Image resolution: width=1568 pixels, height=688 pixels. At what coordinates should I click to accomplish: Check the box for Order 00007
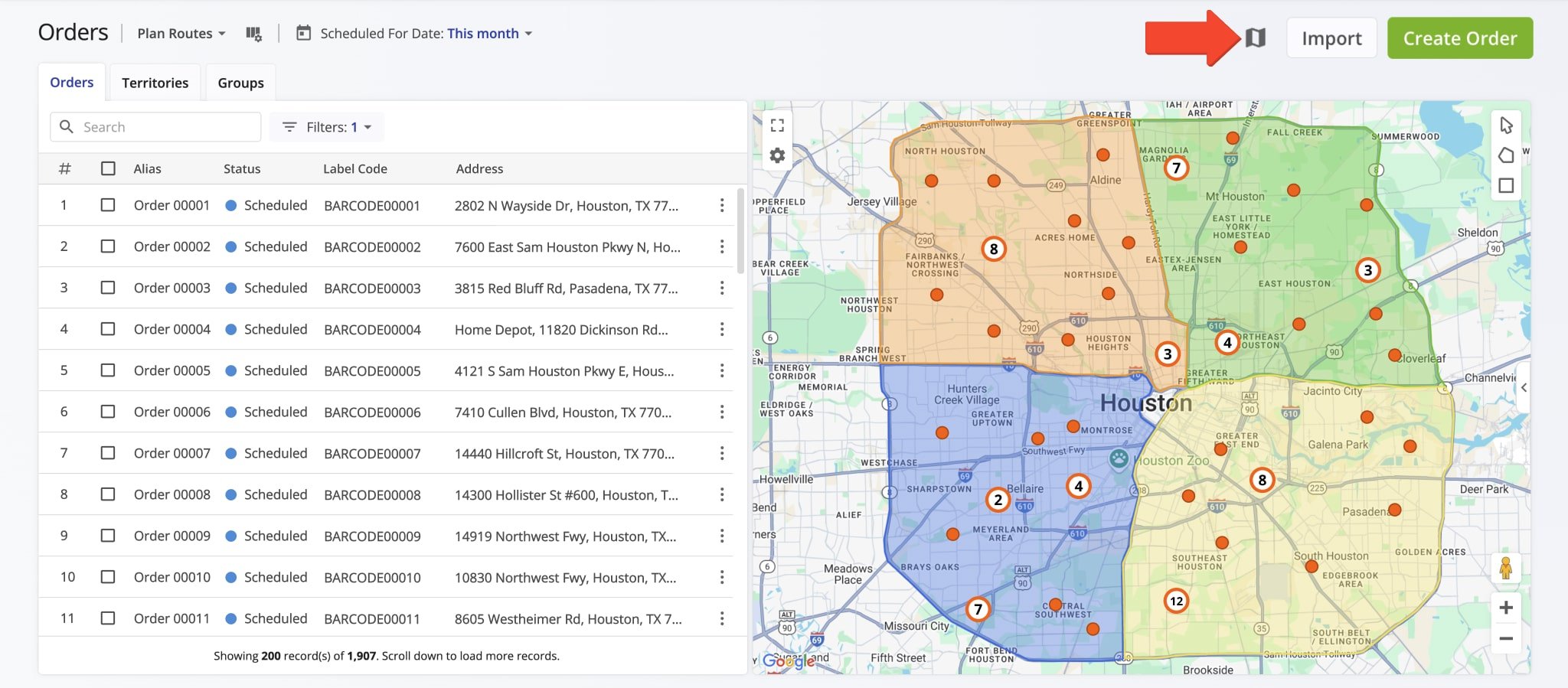coord(108,453)
